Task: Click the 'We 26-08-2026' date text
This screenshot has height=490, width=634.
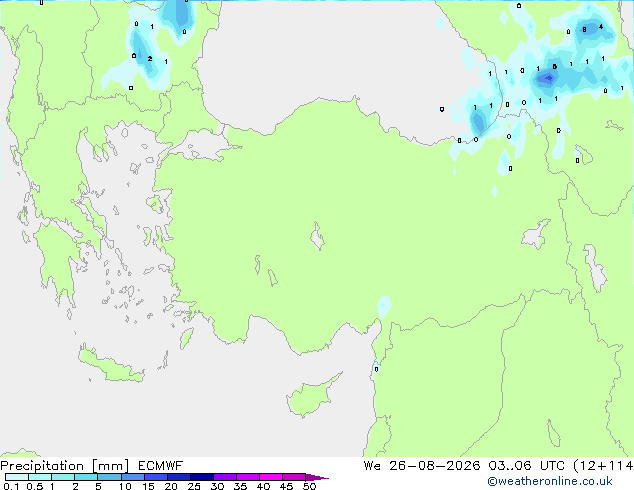Action: coord(422,466)
